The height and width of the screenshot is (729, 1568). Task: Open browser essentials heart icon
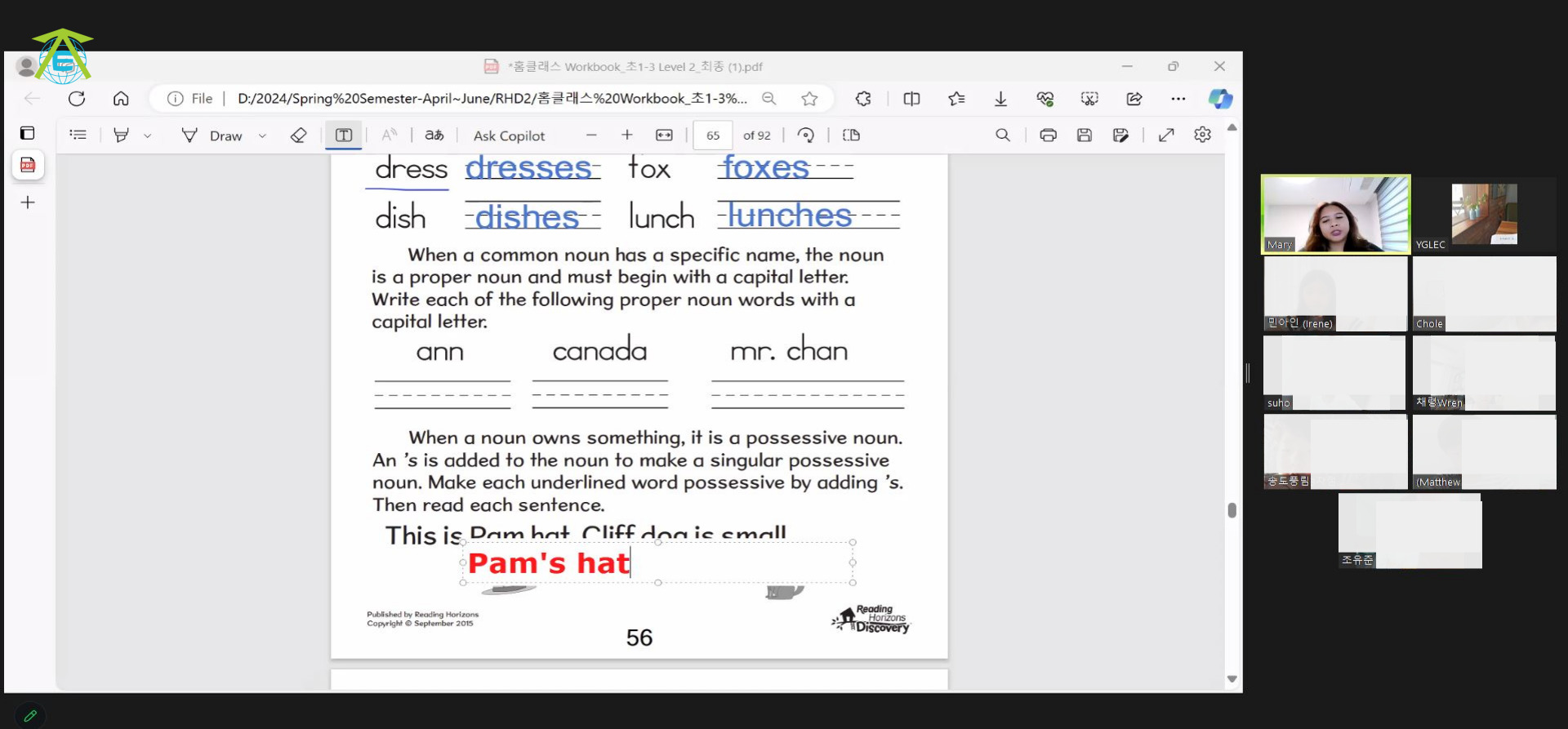(1045, 99)
